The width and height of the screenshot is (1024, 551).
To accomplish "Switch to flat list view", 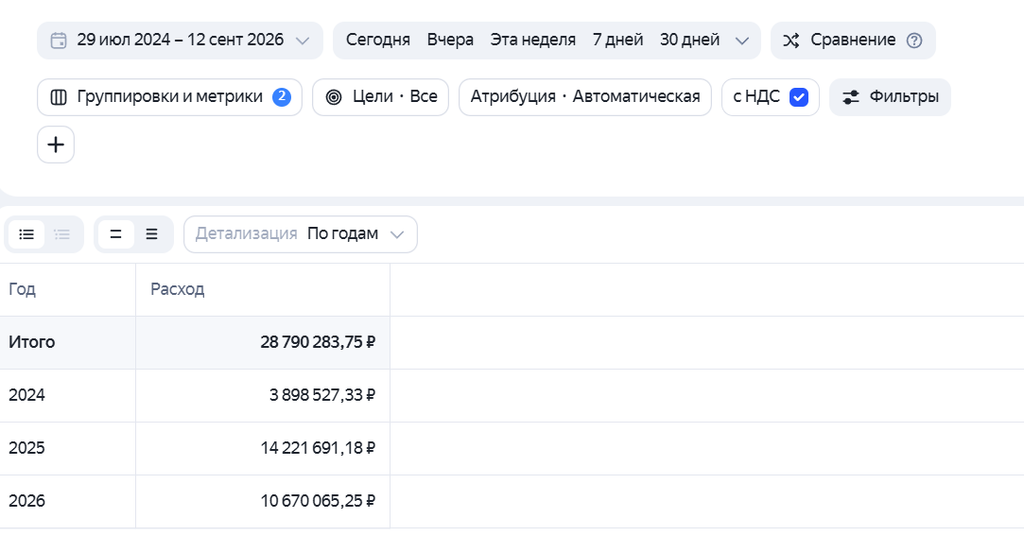I will [x=27, y=234].
